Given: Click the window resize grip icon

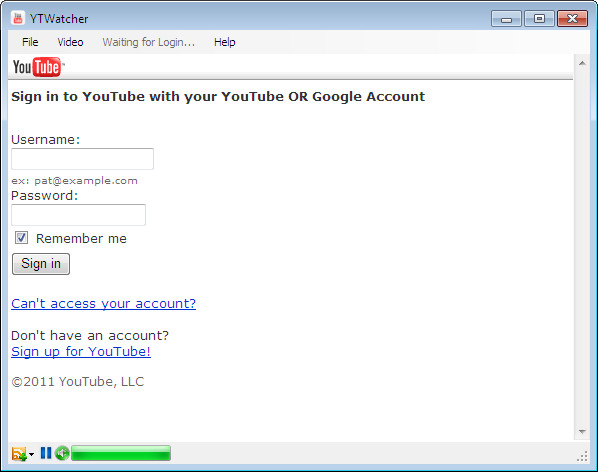Looking at the screenshot, I should click(582, 456).
